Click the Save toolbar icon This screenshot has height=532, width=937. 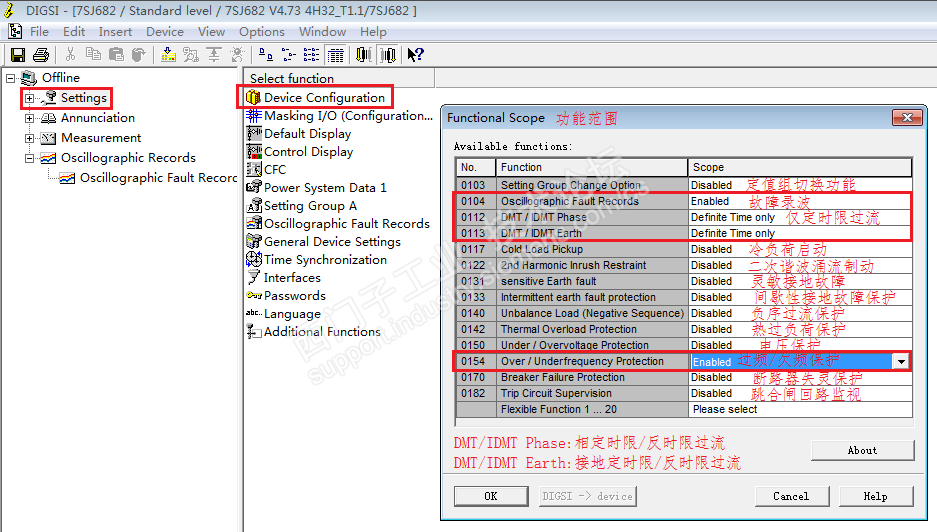coord(18,55)
